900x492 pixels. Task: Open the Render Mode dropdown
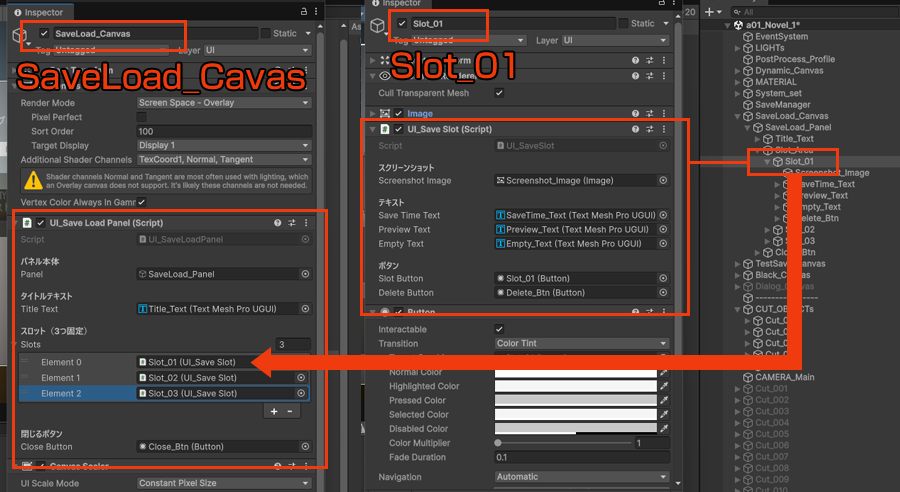[222, 102]
